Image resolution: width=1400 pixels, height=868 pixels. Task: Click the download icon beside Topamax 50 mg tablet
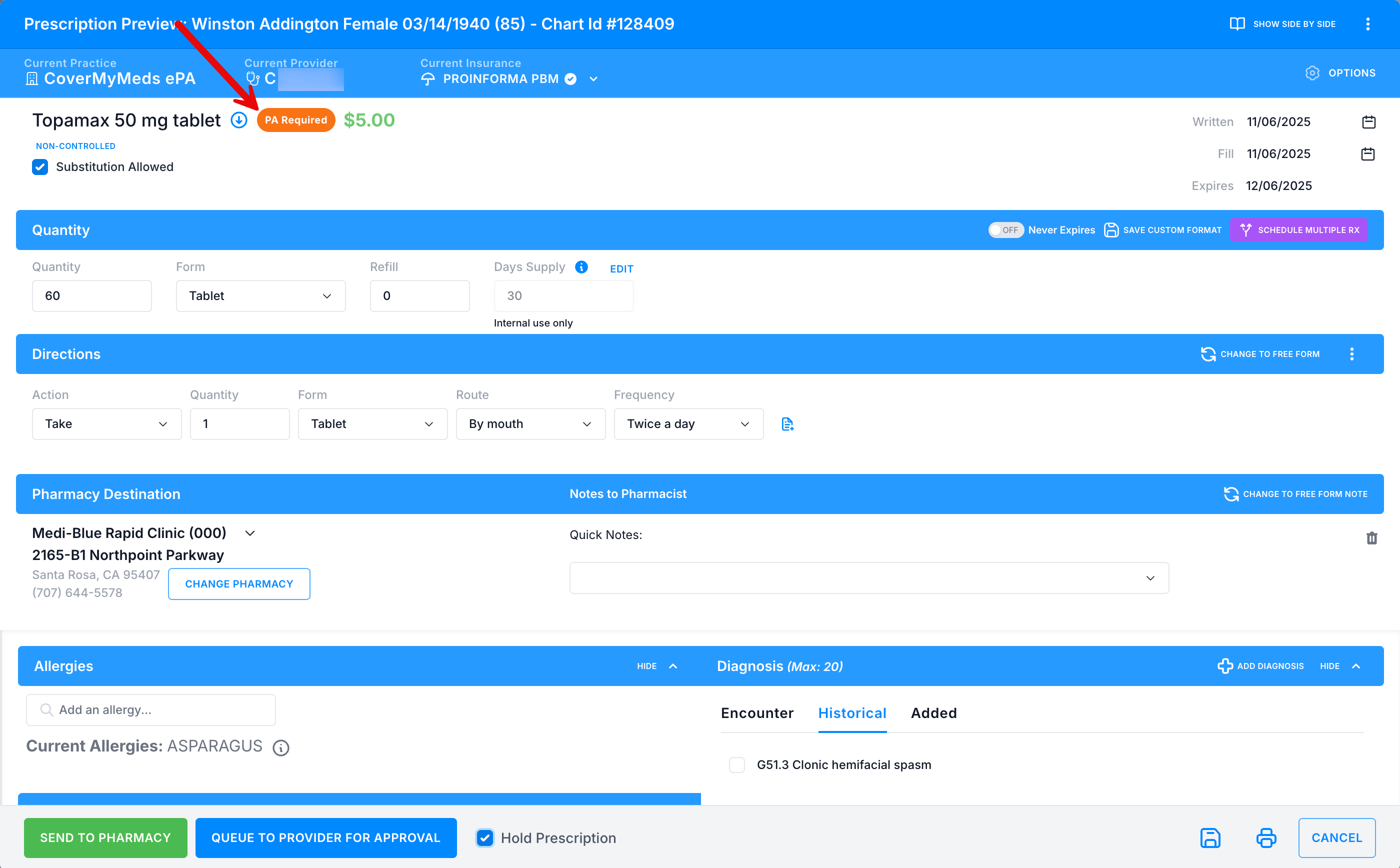pyautogui.click(x=239, y=120)
